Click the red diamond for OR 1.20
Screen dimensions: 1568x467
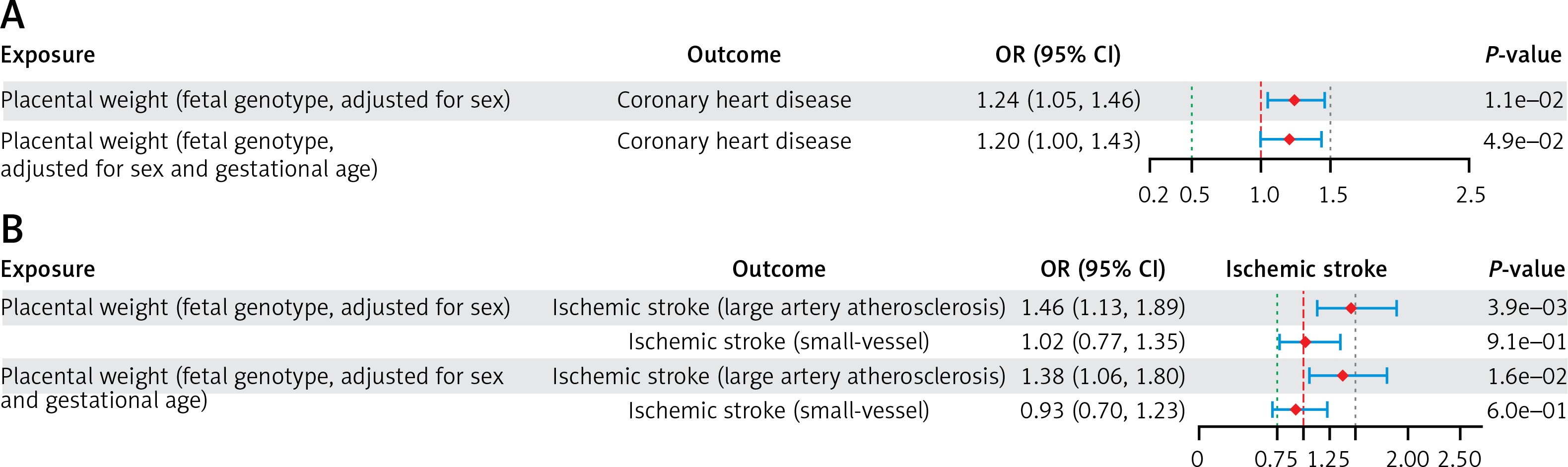pyautogui.click(x=1289, y=139)
